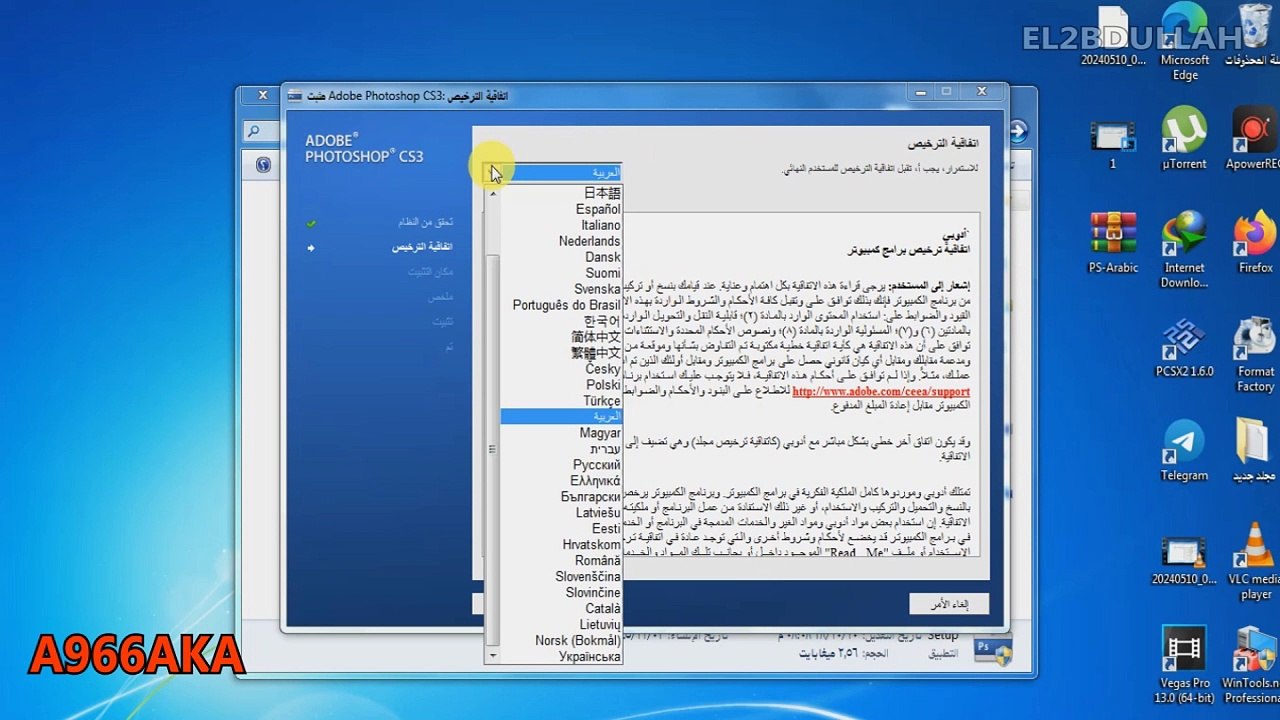
Task: Launch Vegas Pro 13.0 (64-bit) shortcut
Action: coord(1185,665)
